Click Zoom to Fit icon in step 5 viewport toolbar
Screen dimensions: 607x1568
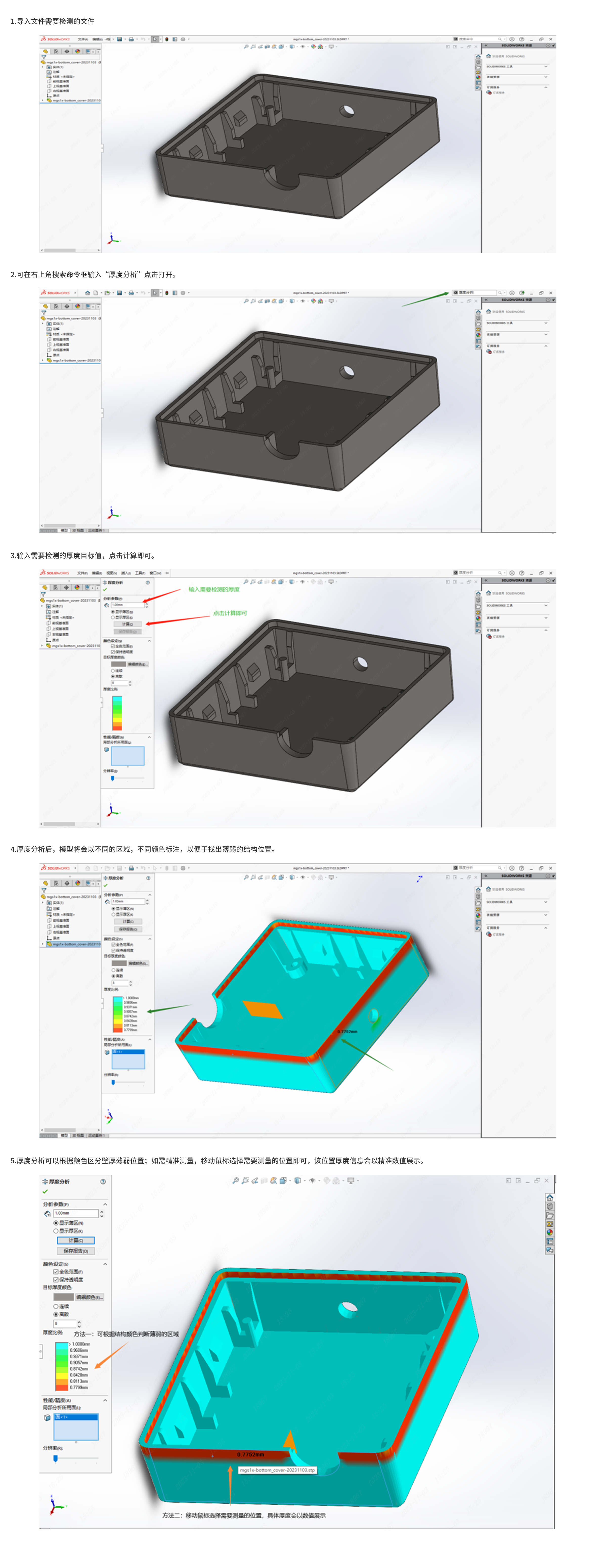click(x=236, y=1180)
